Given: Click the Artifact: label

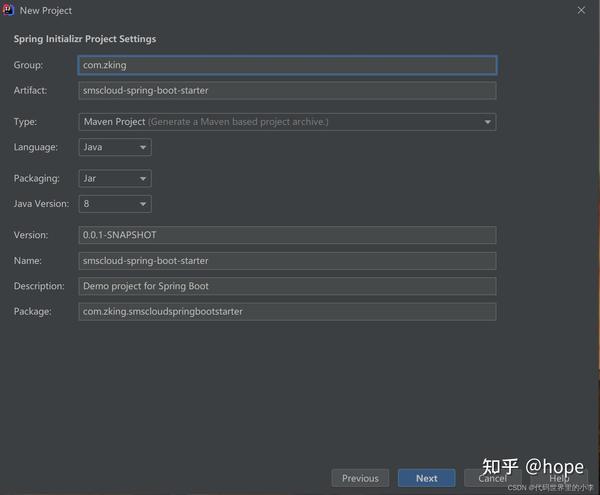Looking at the screenshot, I should pyautogui.click(x=31, y=91).
